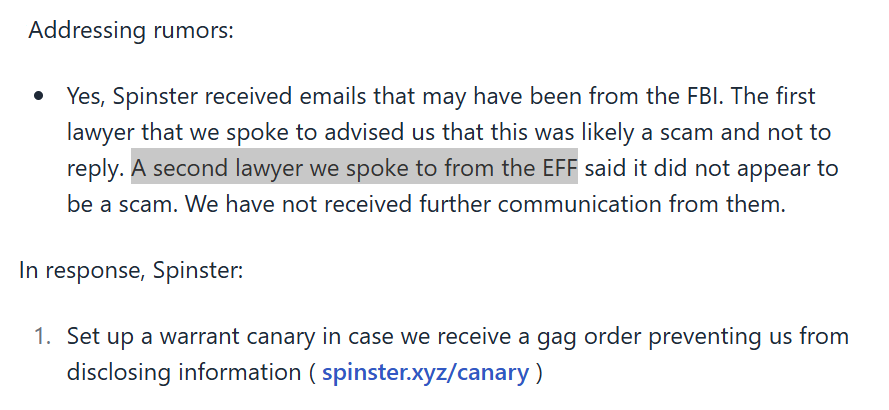
Task: Click the word "reply." before the highlighted text
Action: coord(96,168)
